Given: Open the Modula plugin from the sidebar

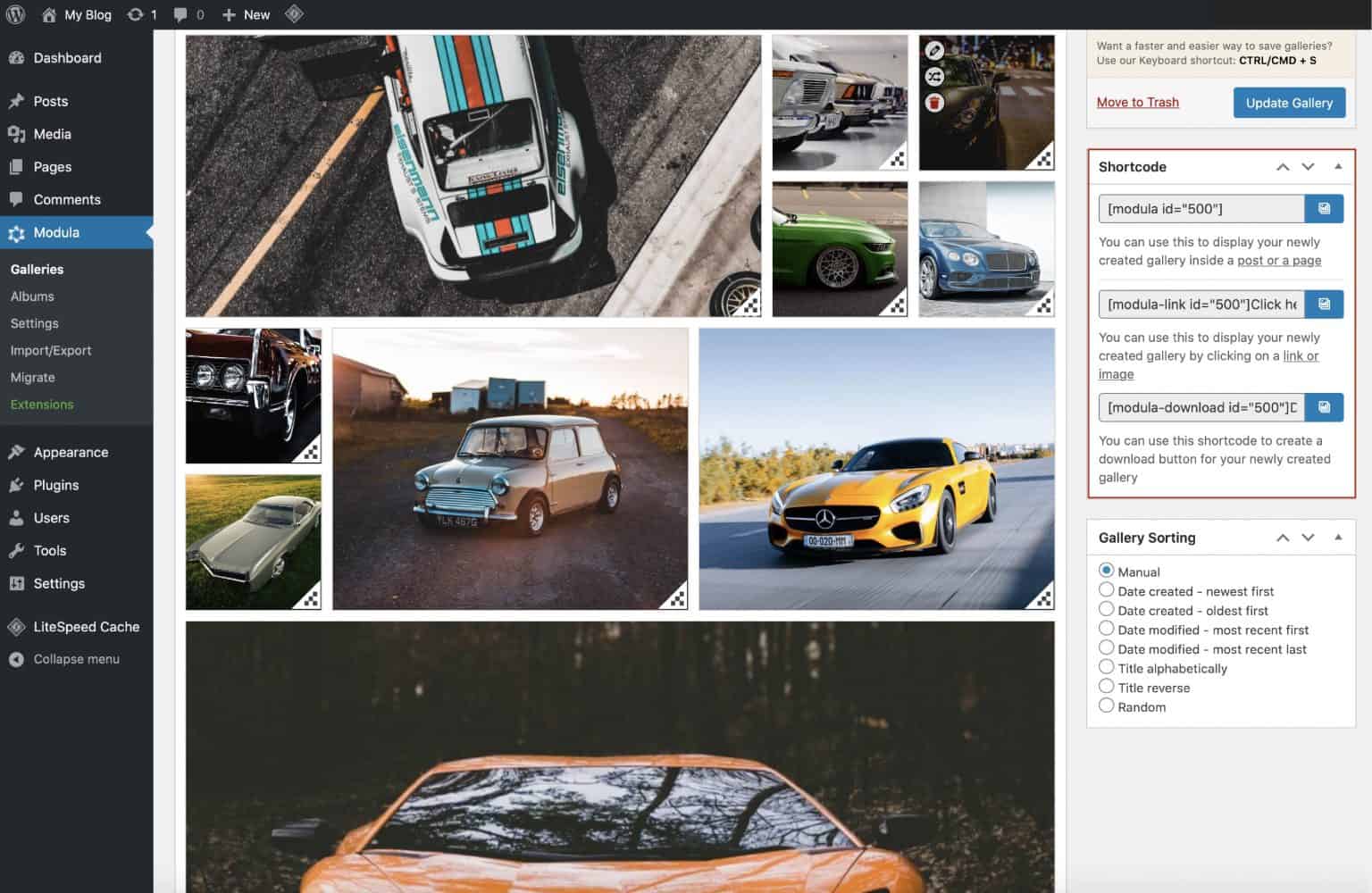Looking at the screenshot, I should 56,232.
